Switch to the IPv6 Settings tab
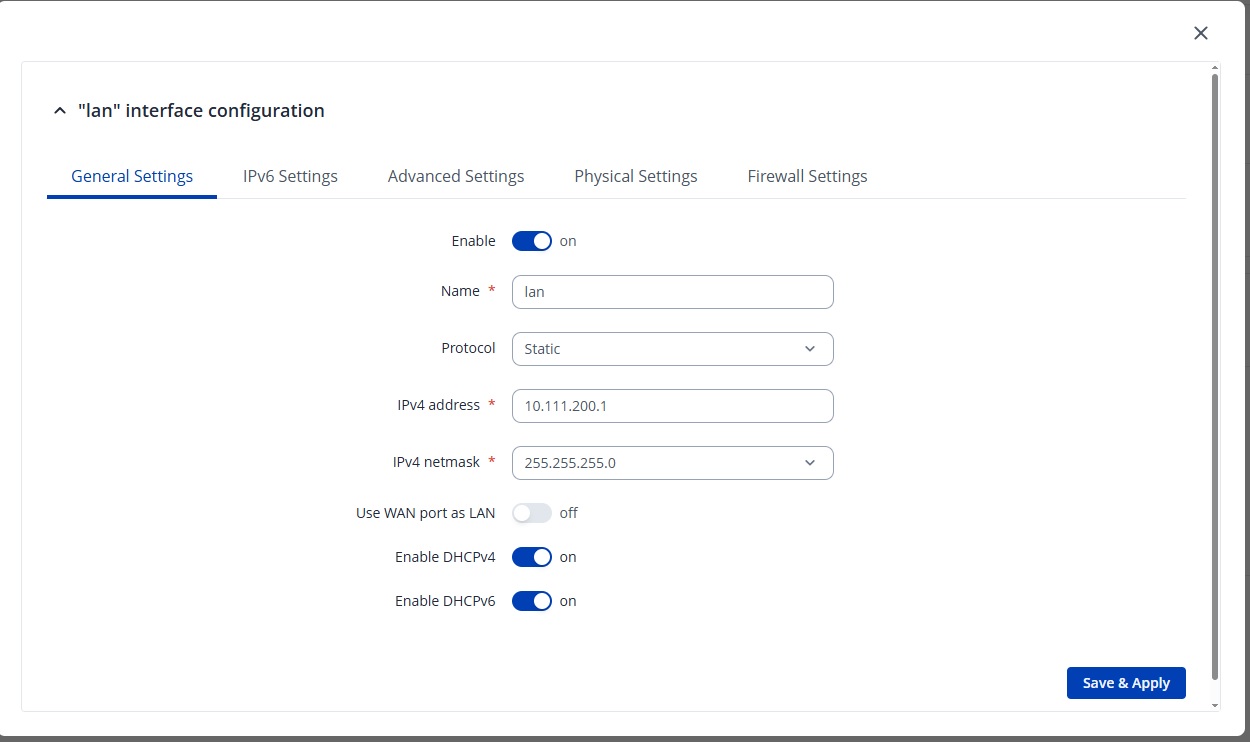This screenshot has height=742, width=1250. (290, 177)
